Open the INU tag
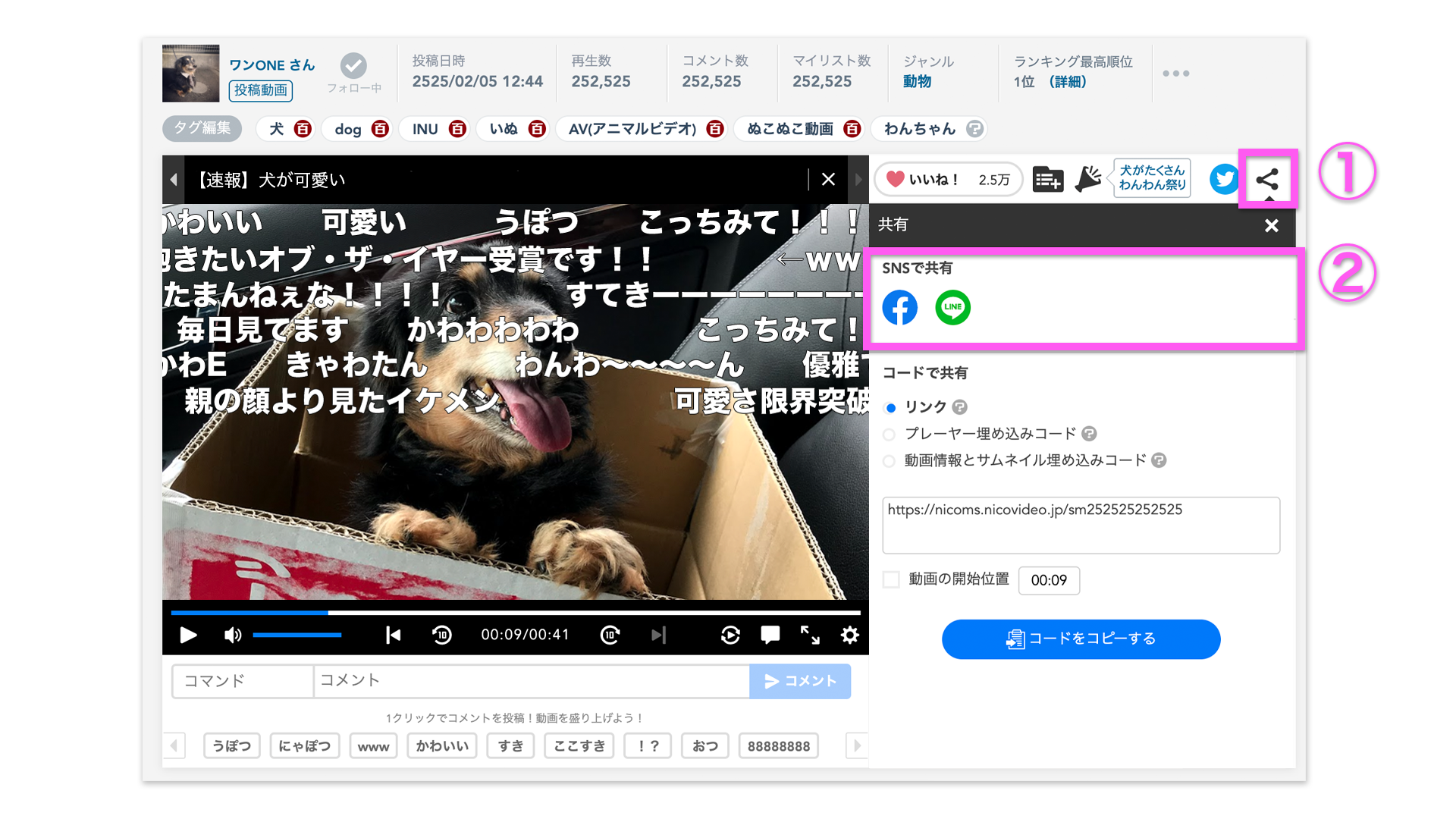The width and height of the screenshot is (1456, 819). pyautogui.click(x=425, y=129)
